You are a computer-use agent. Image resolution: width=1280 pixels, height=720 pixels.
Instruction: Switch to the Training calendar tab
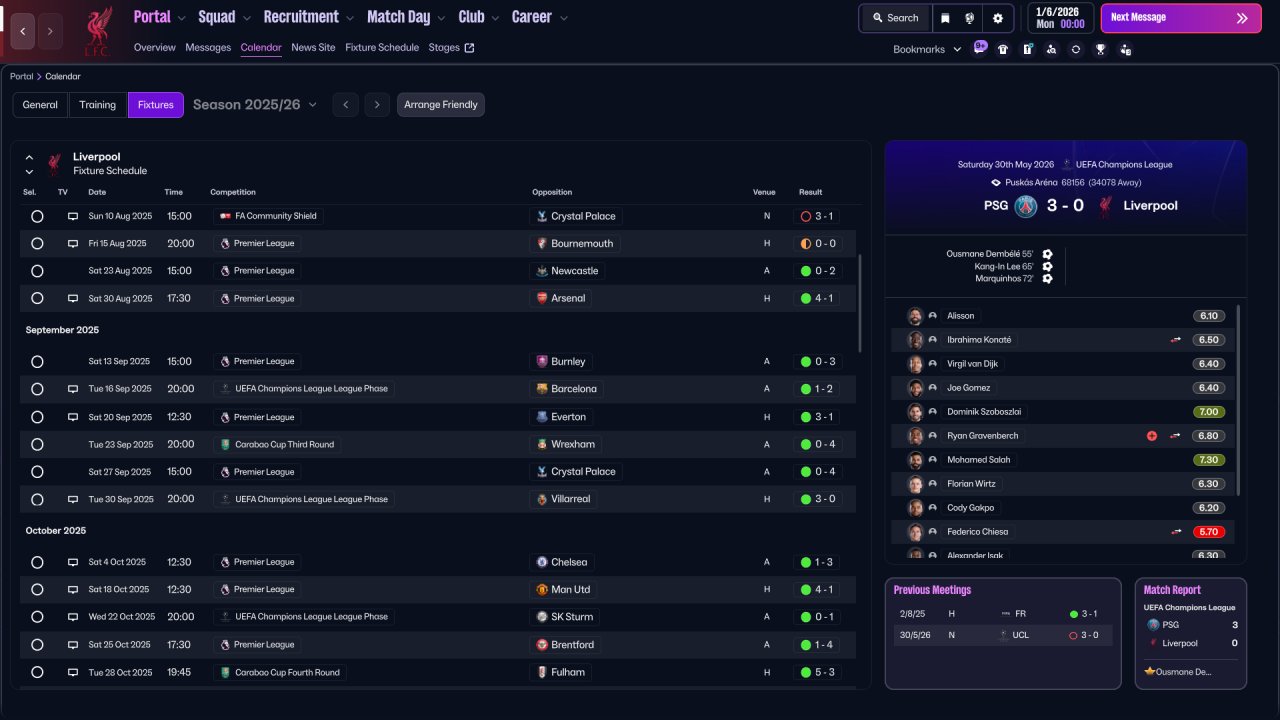98,105
